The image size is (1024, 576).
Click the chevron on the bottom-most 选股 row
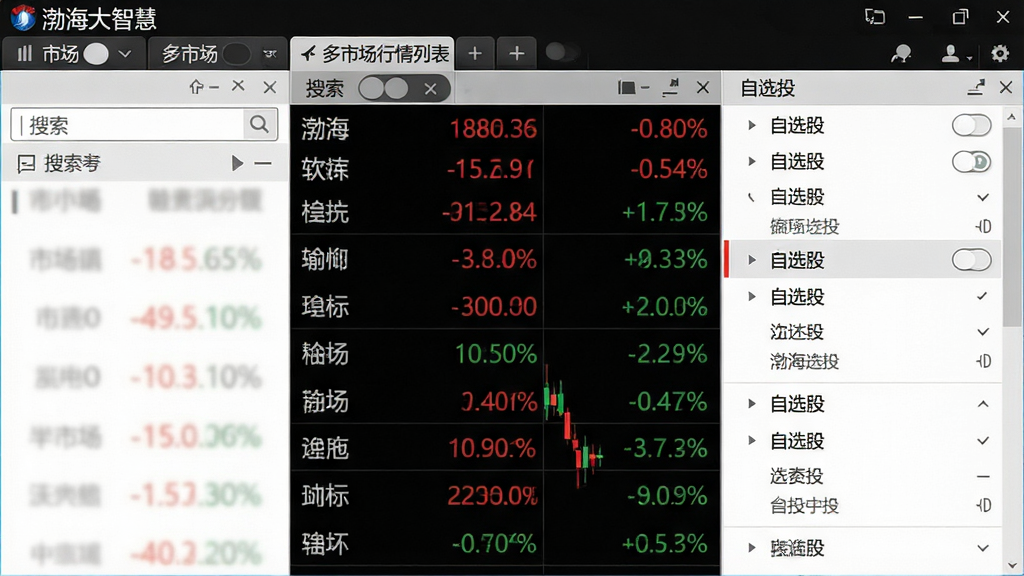[x=983, y=548]
